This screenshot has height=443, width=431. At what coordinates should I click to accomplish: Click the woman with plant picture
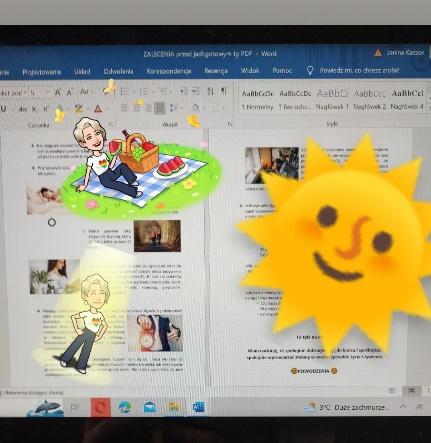coord(54,277)
